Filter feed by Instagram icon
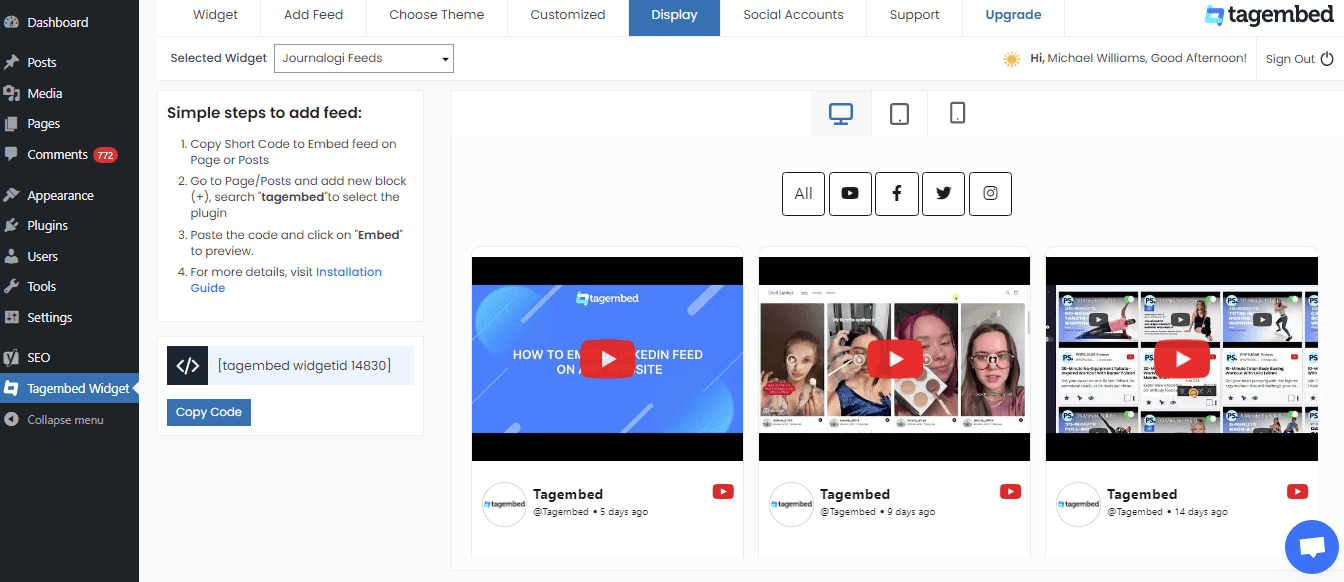 pyautogui.click(x=990, y=194)
